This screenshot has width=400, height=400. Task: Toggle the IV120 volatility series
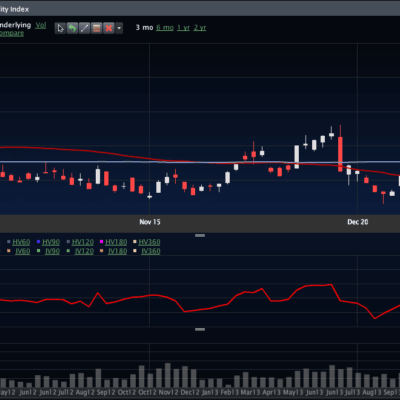coord(84,251)
